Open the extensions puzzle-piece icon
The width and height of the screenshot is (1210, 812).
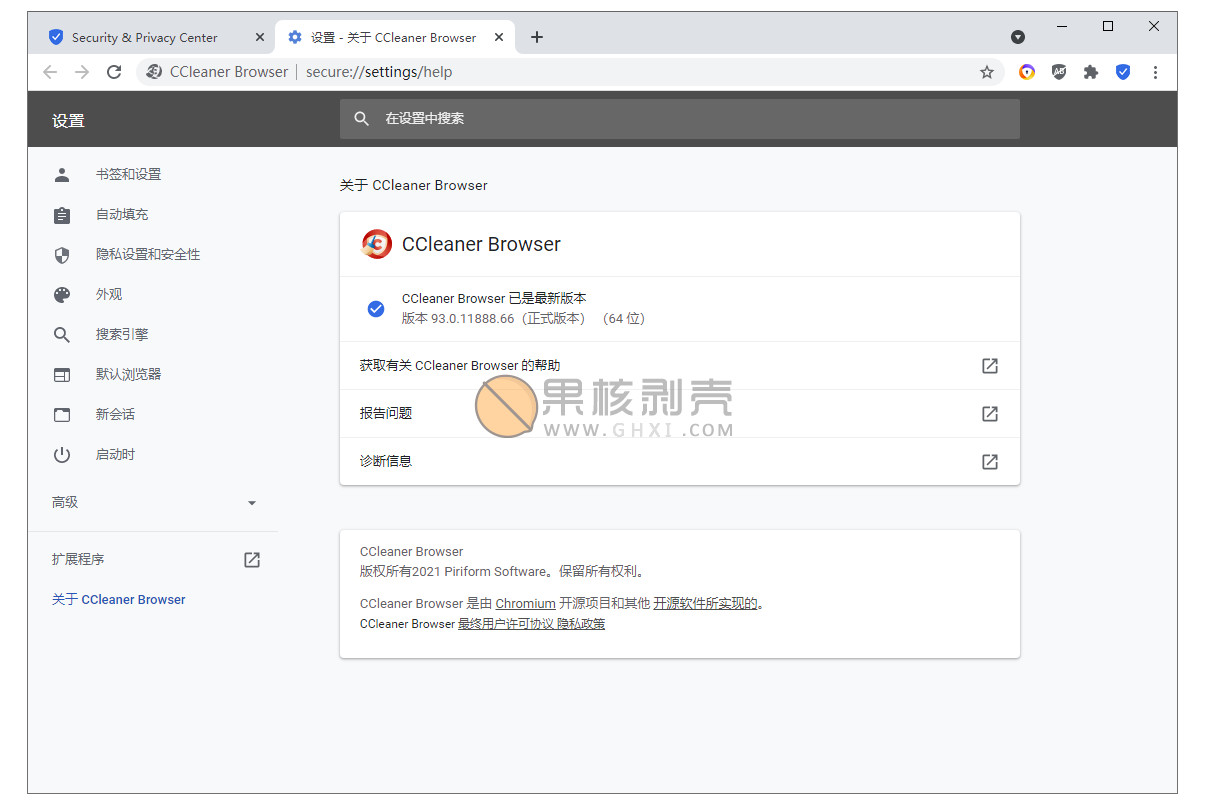coord(1091,72)
